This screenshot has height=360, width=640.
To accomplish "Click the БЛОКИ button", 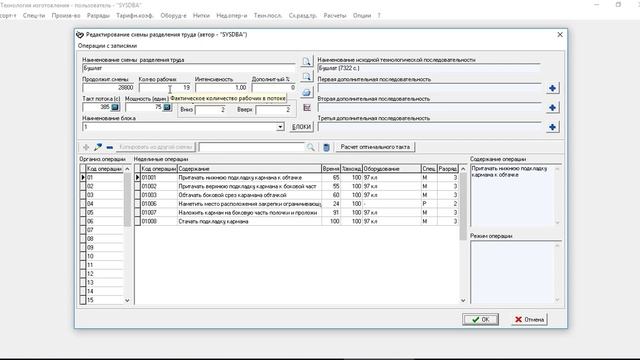I will point(302,127).
